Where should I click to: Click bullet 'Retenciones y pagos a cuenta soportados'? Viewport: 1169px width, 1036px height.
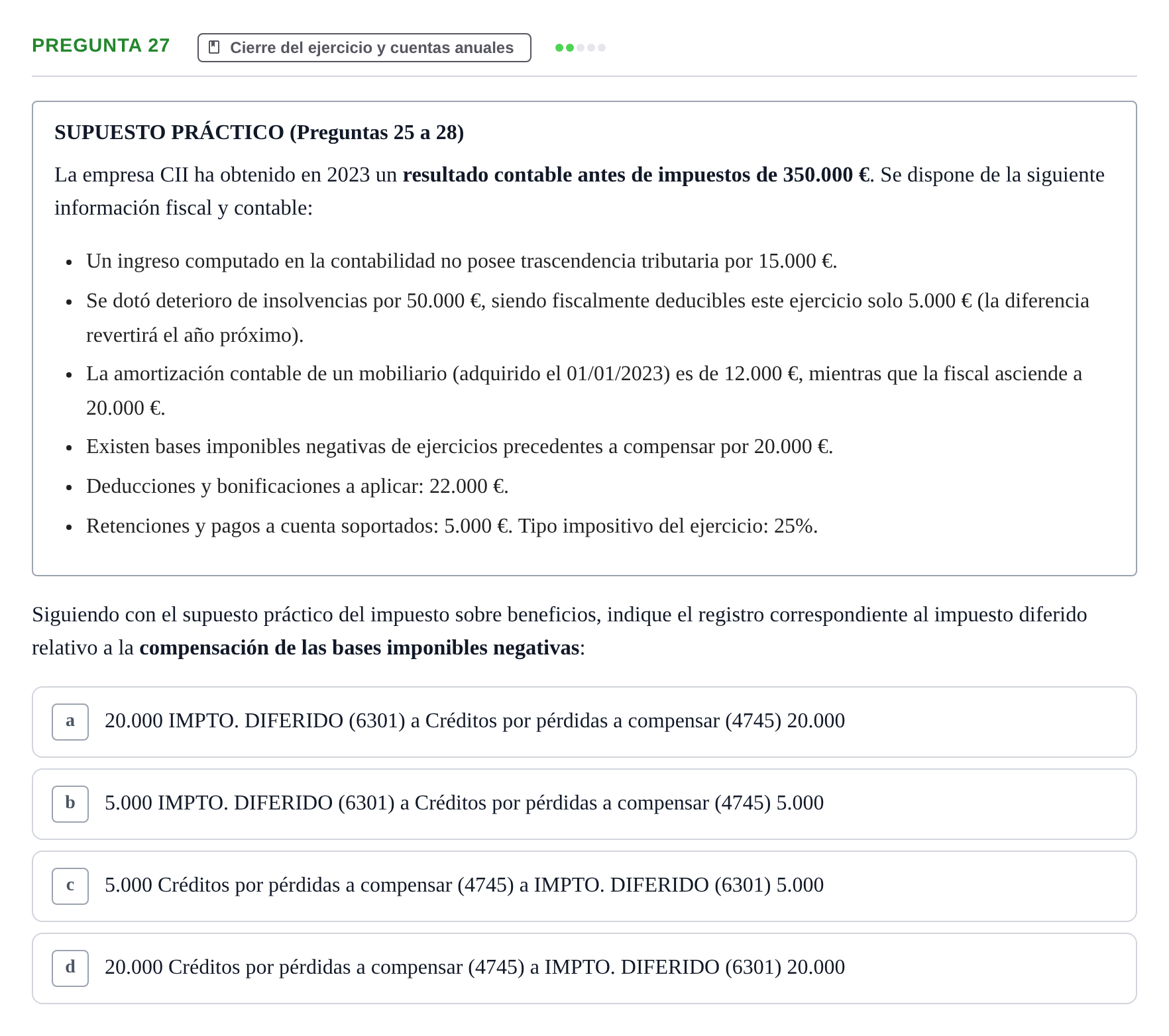[452, 526]
